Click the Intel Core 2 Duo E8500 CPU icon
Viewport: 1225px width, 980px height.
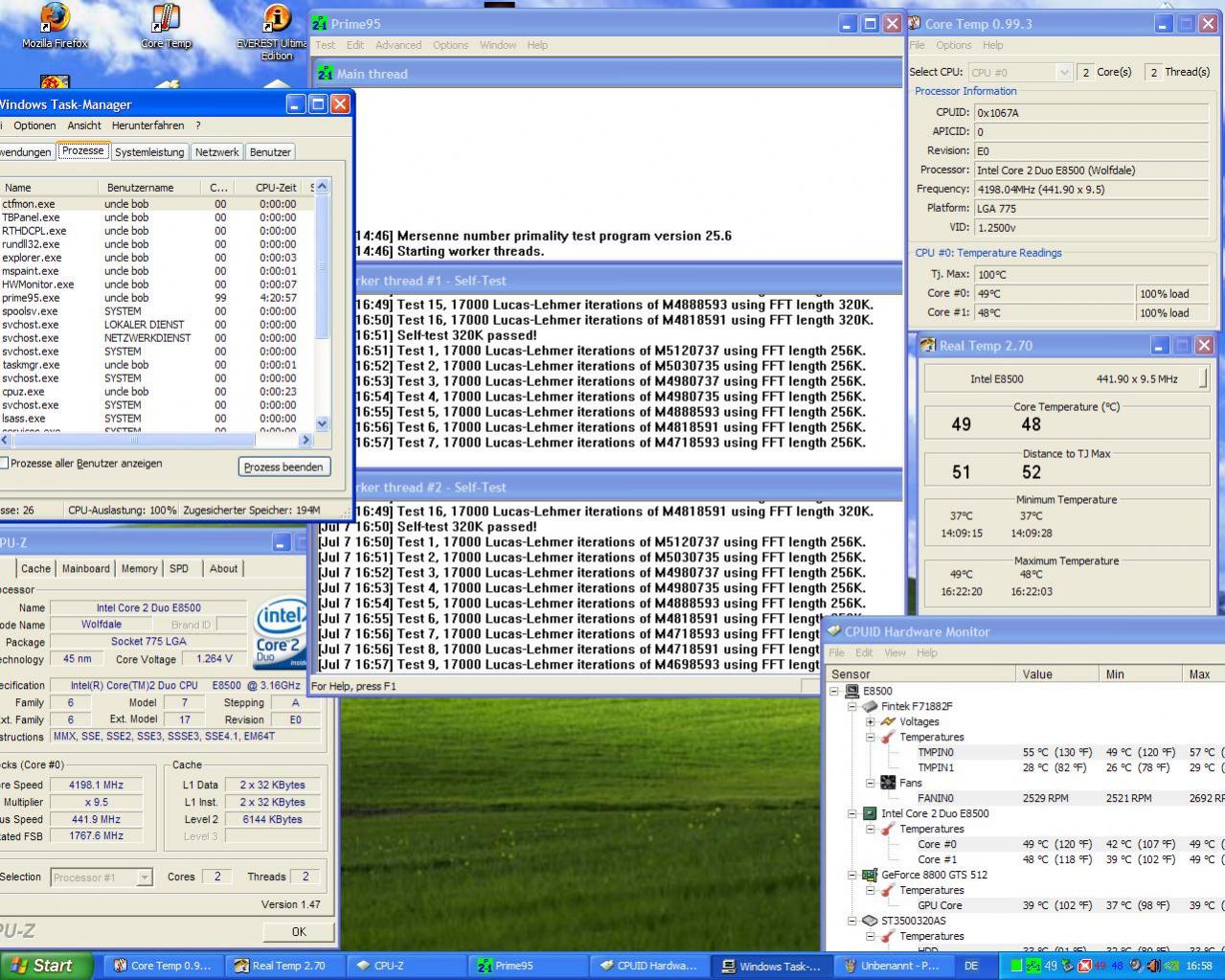(870, 813)
